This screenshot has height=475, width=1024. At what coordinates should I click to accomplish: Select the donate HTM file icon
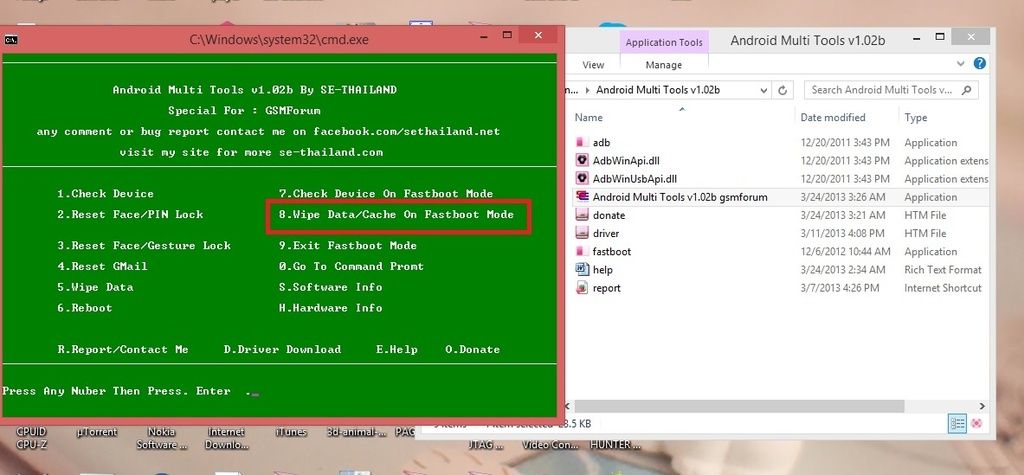coord(582,215)
